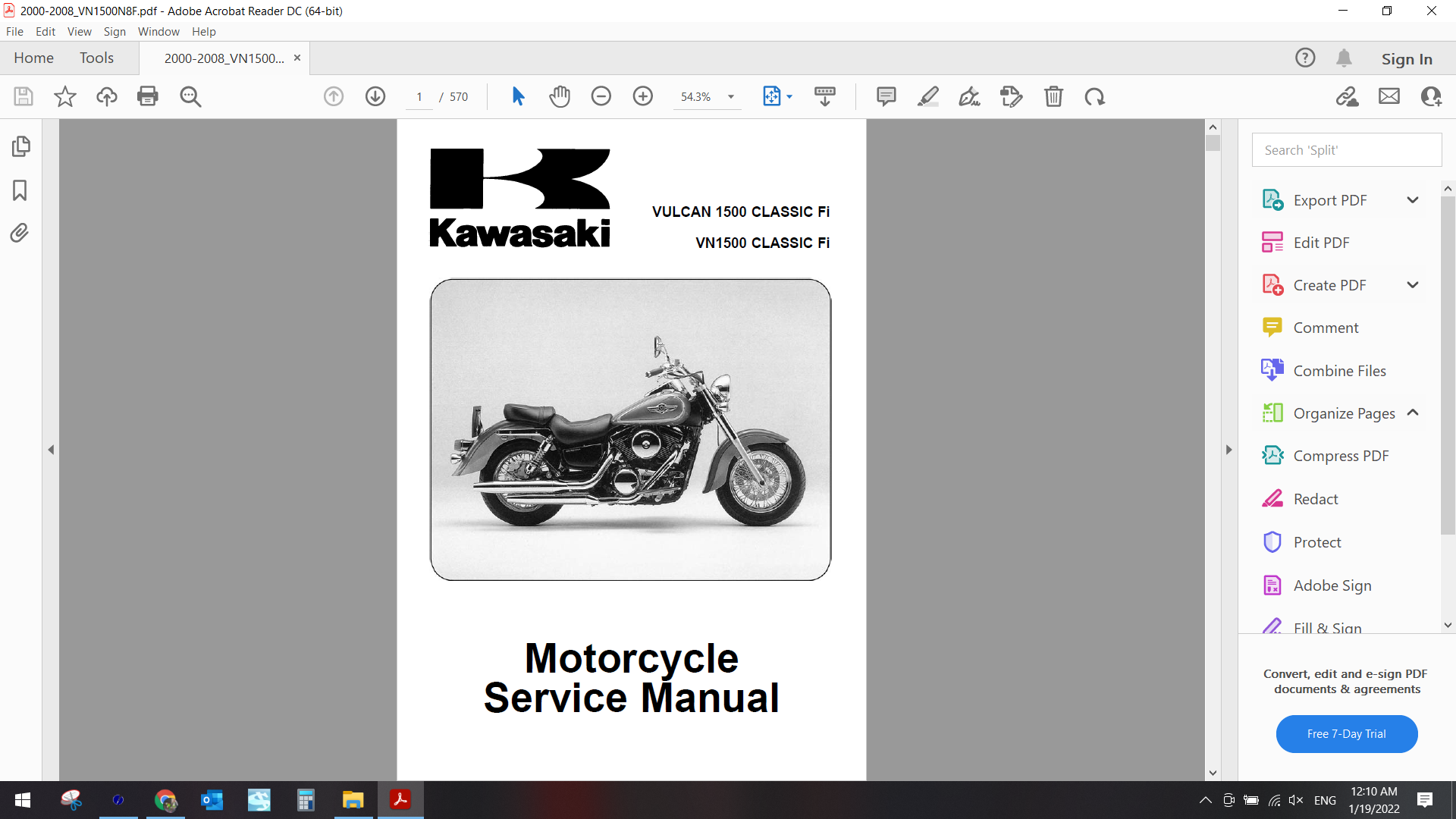The width and height of the screenshot is (1456, 819).
Task: Add a sticky note comment
Action: [x=886, y=96]
